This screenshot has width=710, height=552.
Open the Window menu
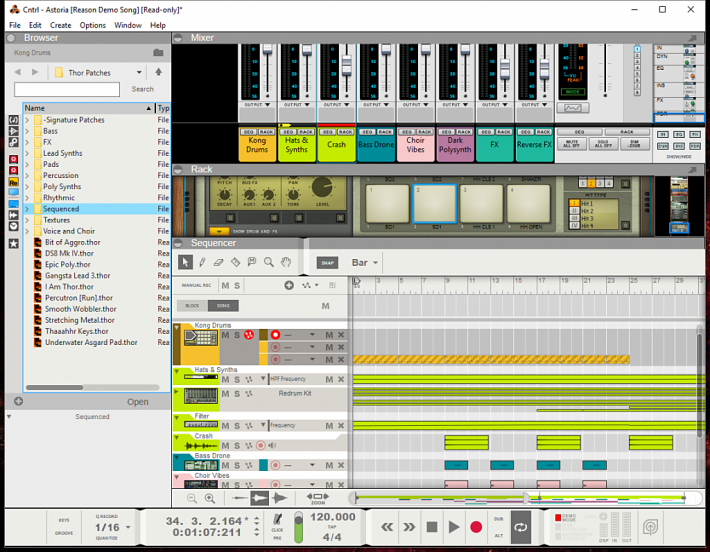pyautogui.click(x=128, y=25)
